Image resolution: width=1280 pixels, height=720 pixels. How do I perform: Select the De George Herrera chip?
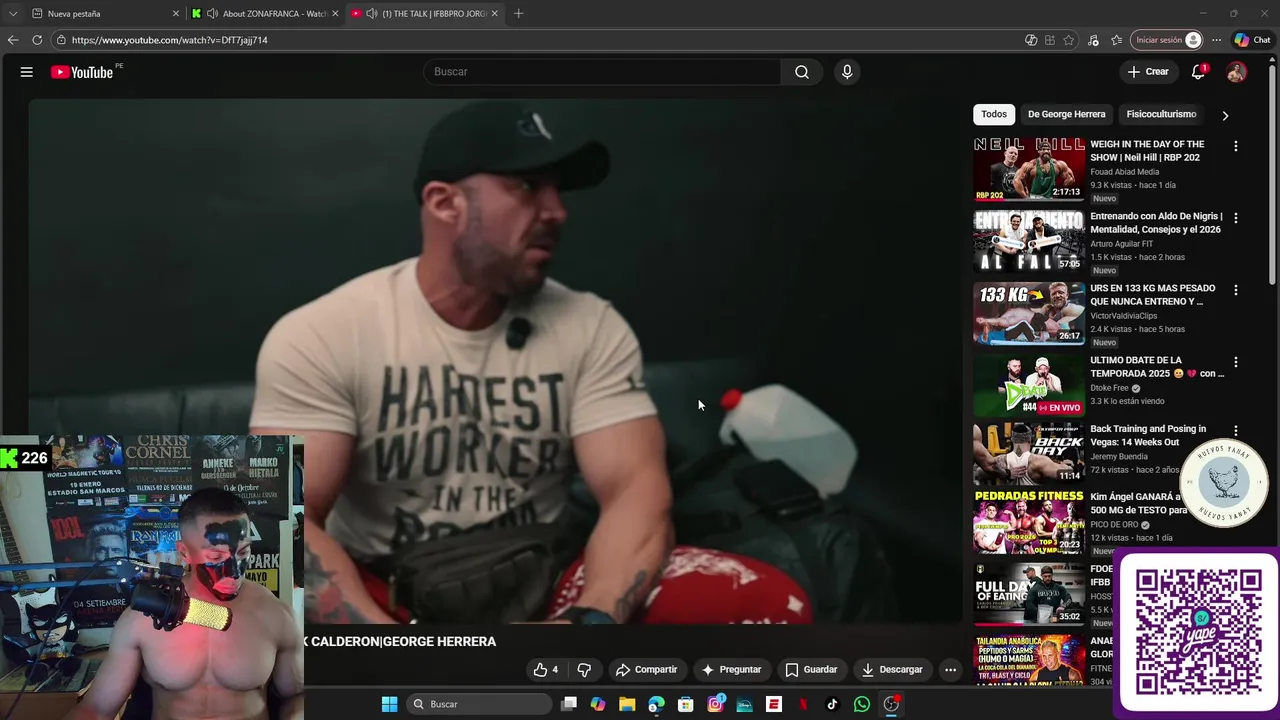(x=1066, y=114)
